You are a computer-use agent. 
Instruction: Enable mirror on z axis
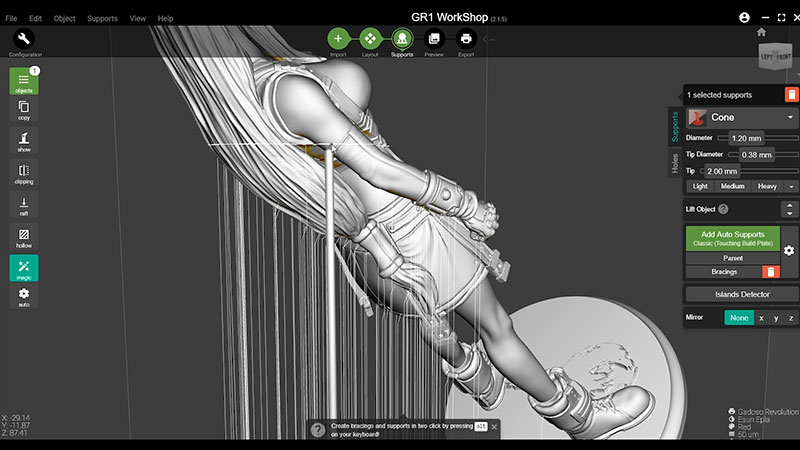coord(790,317)
